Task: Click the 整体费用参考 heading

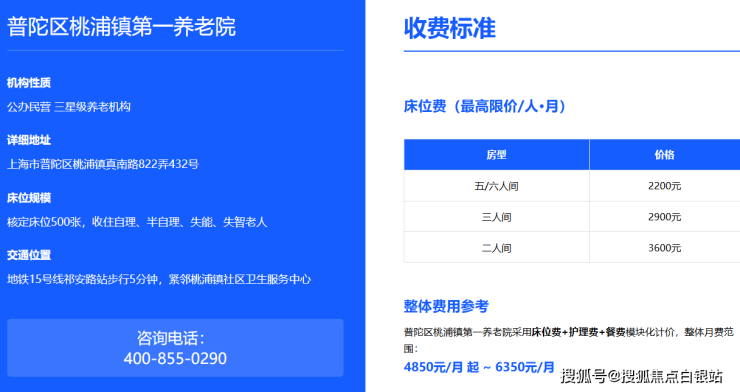Action: [446, 306]
